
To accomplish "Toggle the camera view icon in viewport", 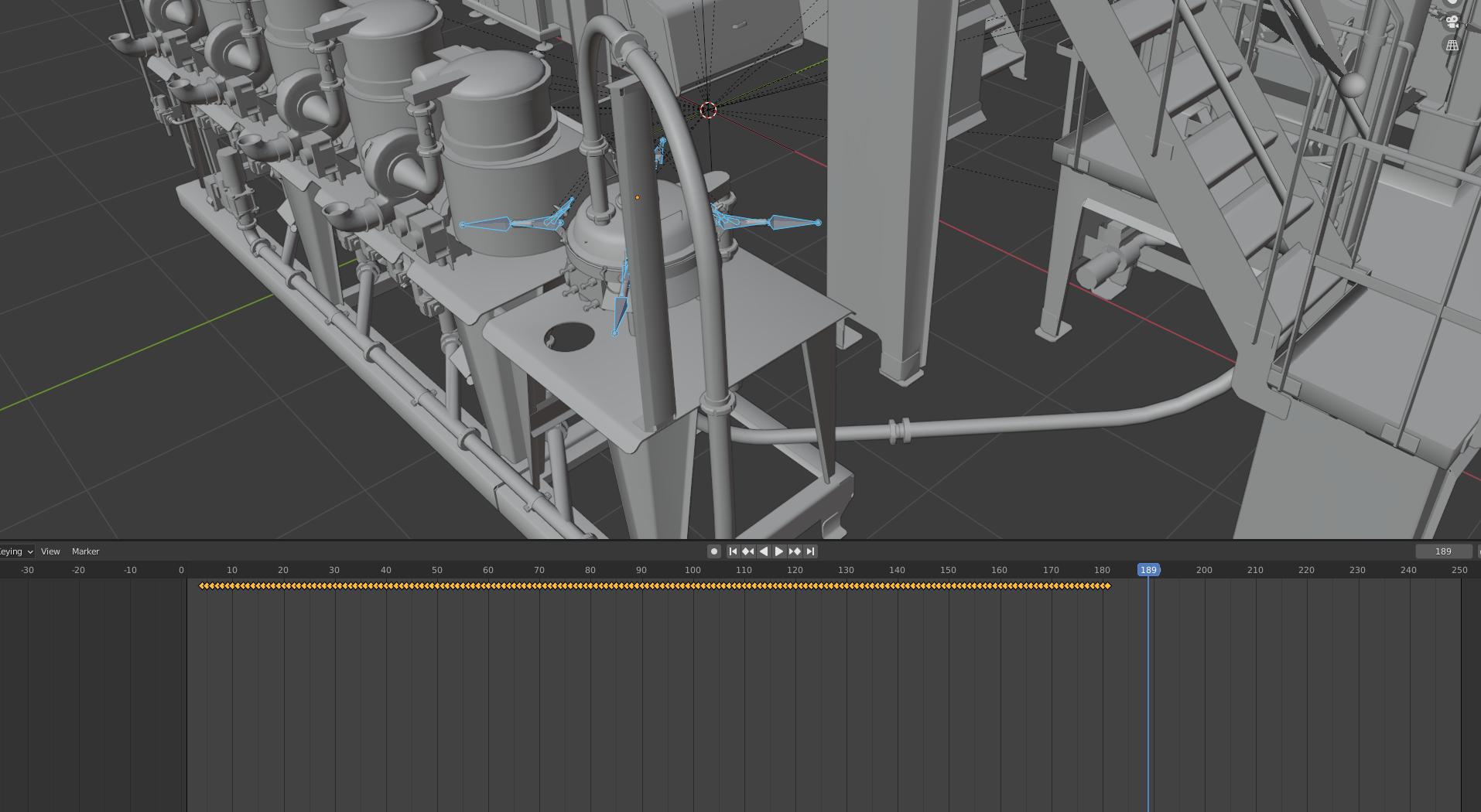I will point(1452,22).
